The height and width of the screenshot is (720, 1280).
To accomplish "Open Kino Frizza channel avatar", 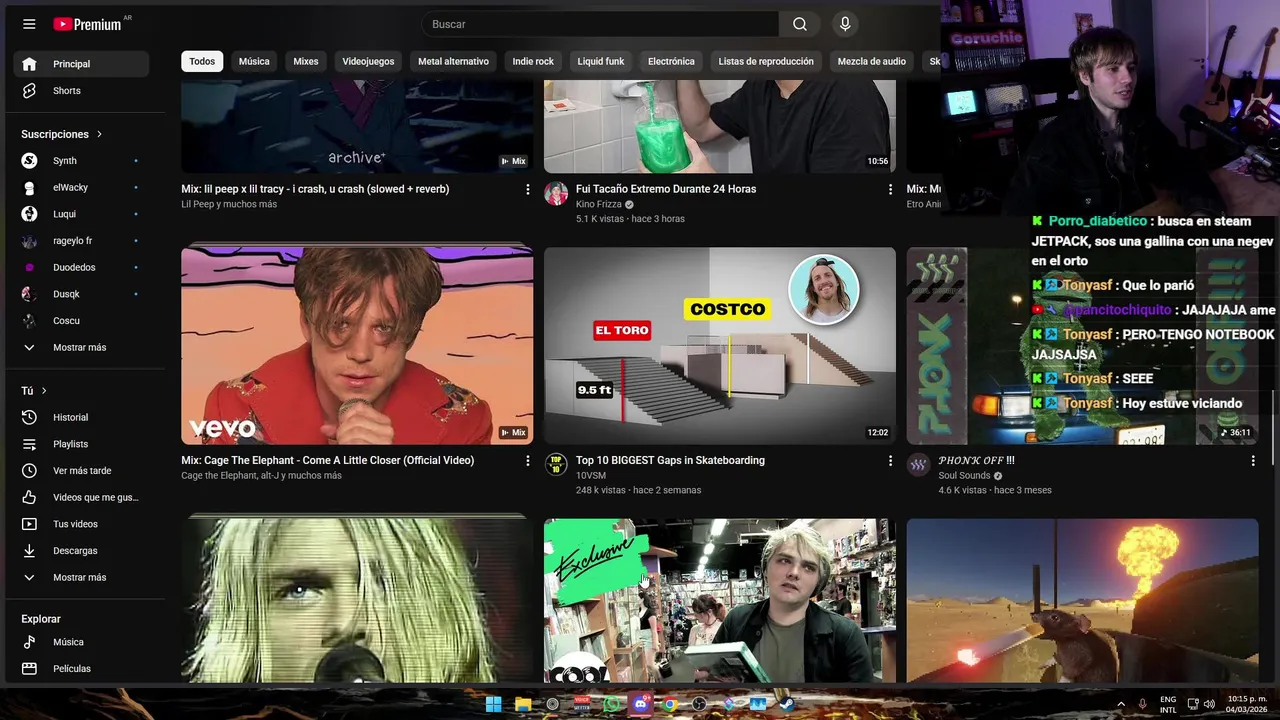I will [x=556, y=194].
